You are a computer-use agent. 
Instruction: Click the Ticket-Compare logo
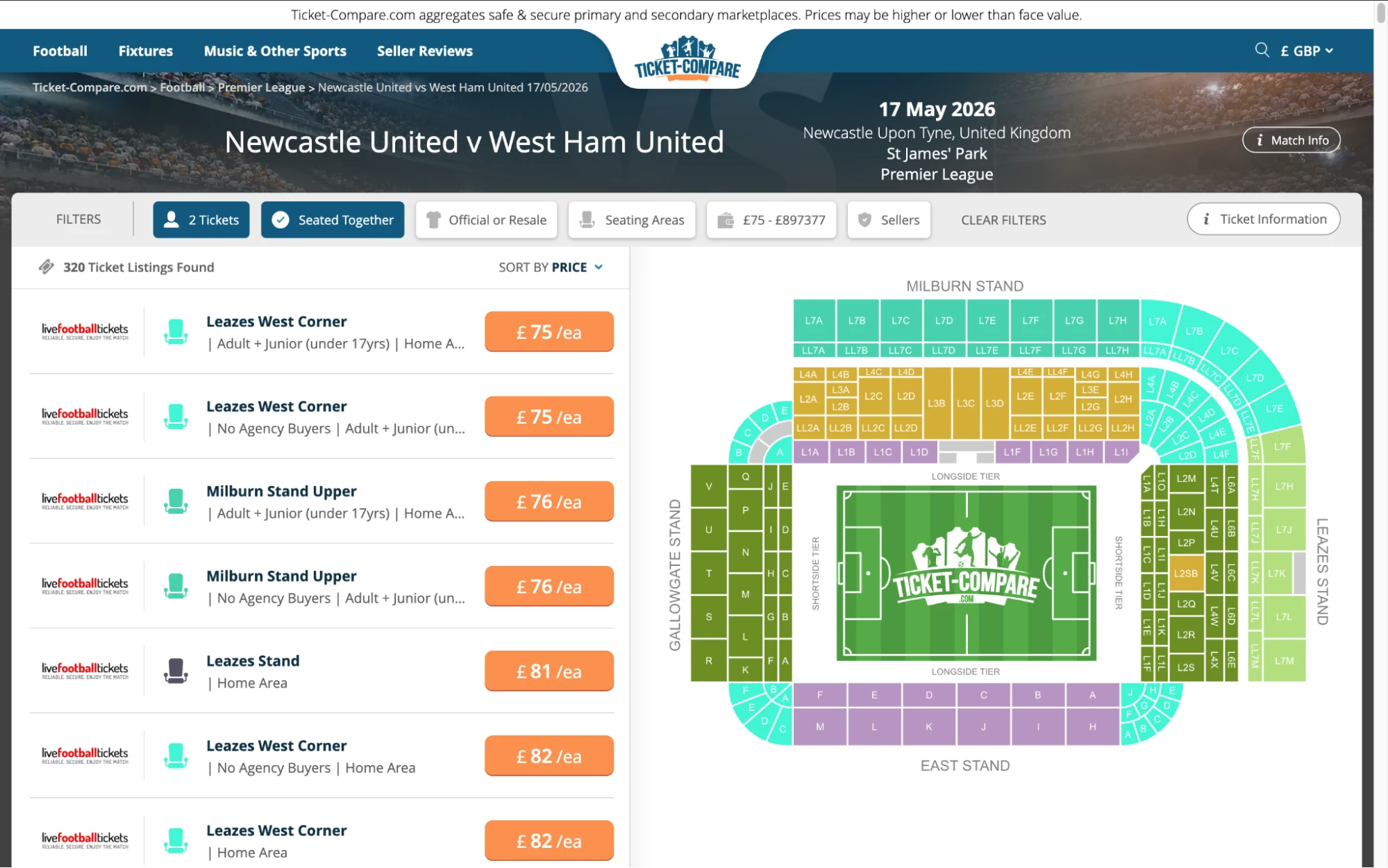click(686, 61)
